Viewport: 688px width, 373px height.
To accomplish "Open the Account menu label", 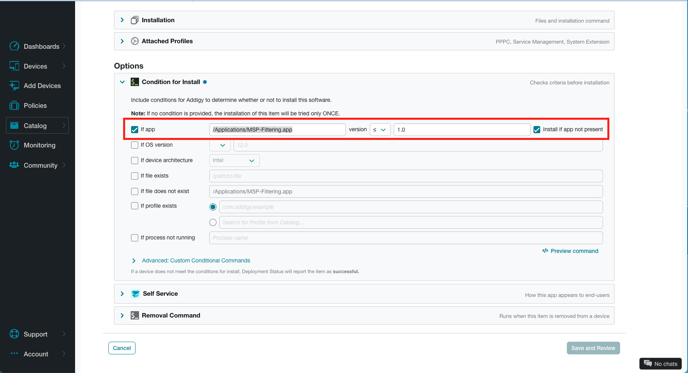I will click(36, 354).
